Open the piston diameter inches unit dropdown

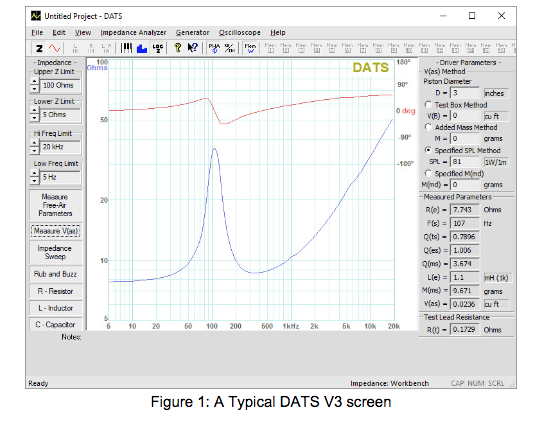pyautogui.click(x=496, y=93)
